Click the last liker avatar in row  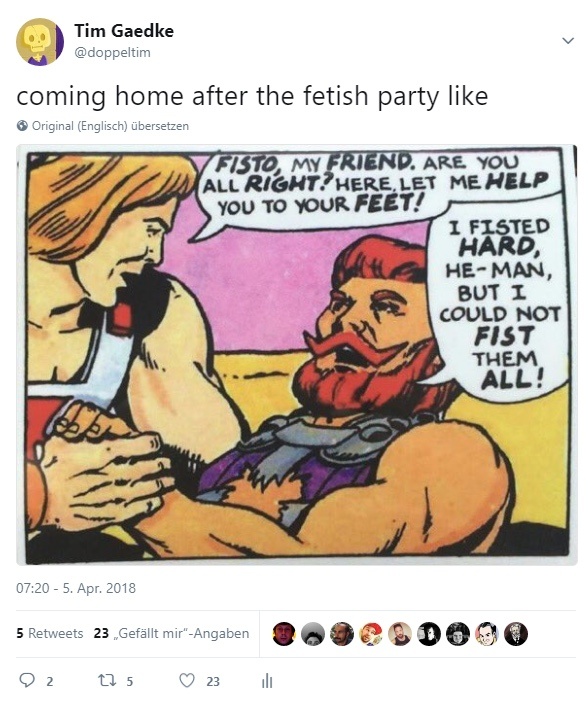click(x=516, y=634)
